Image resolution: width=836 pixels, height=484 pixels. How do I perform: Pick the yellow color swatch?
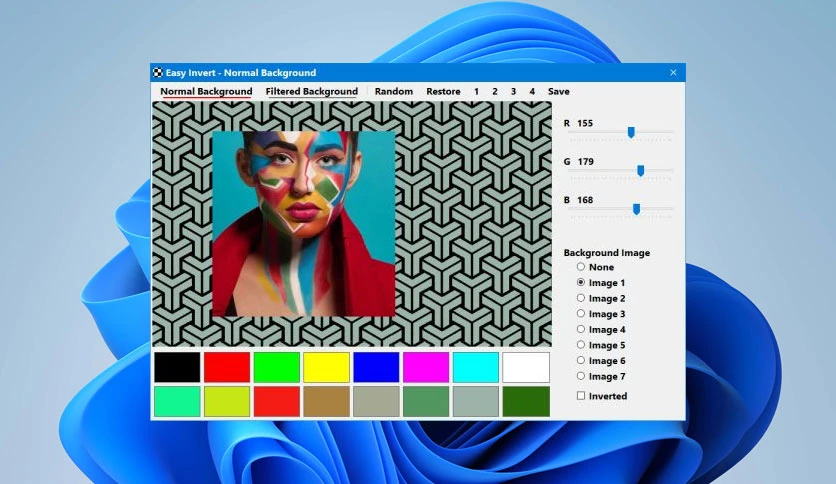point(326,367)
